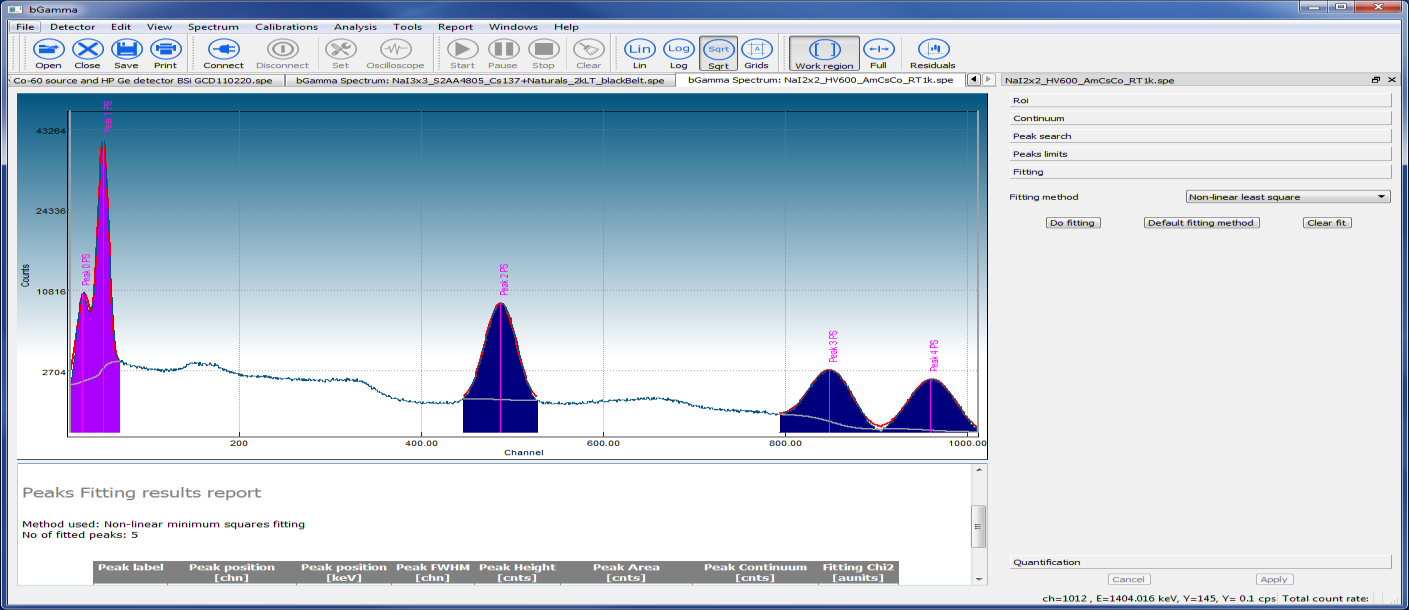Switch to Log scale view
This screenshot has width=1409, height=610.
pyautogui.click(x=678, y=53)
